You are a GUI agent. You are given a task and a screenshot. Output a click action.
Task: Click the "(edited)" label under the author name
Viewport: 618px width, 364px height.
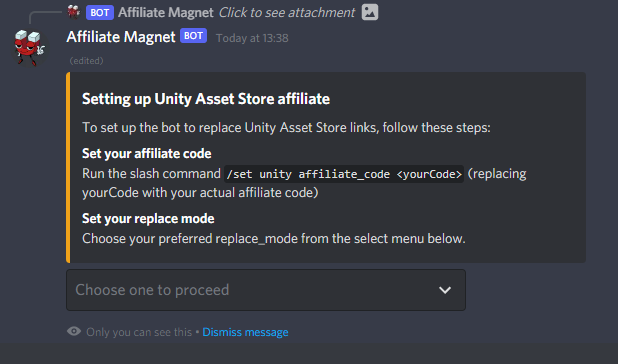(86, 61)
